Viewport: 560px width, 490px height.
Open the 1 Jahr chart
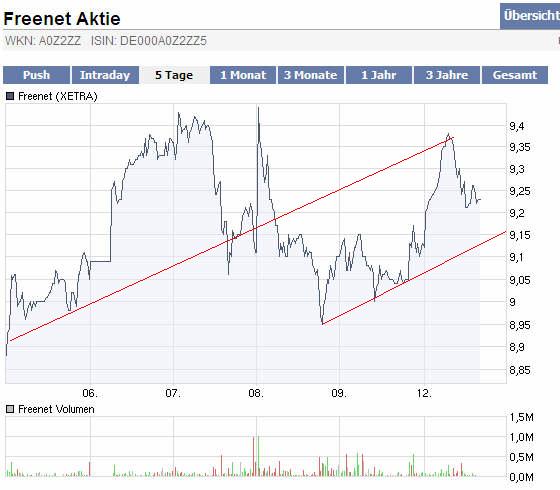pos(379,75)
